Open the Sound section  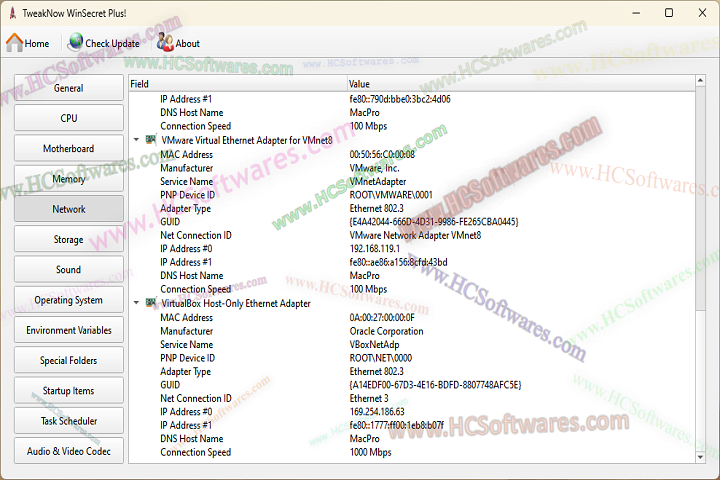click(69, 270)
